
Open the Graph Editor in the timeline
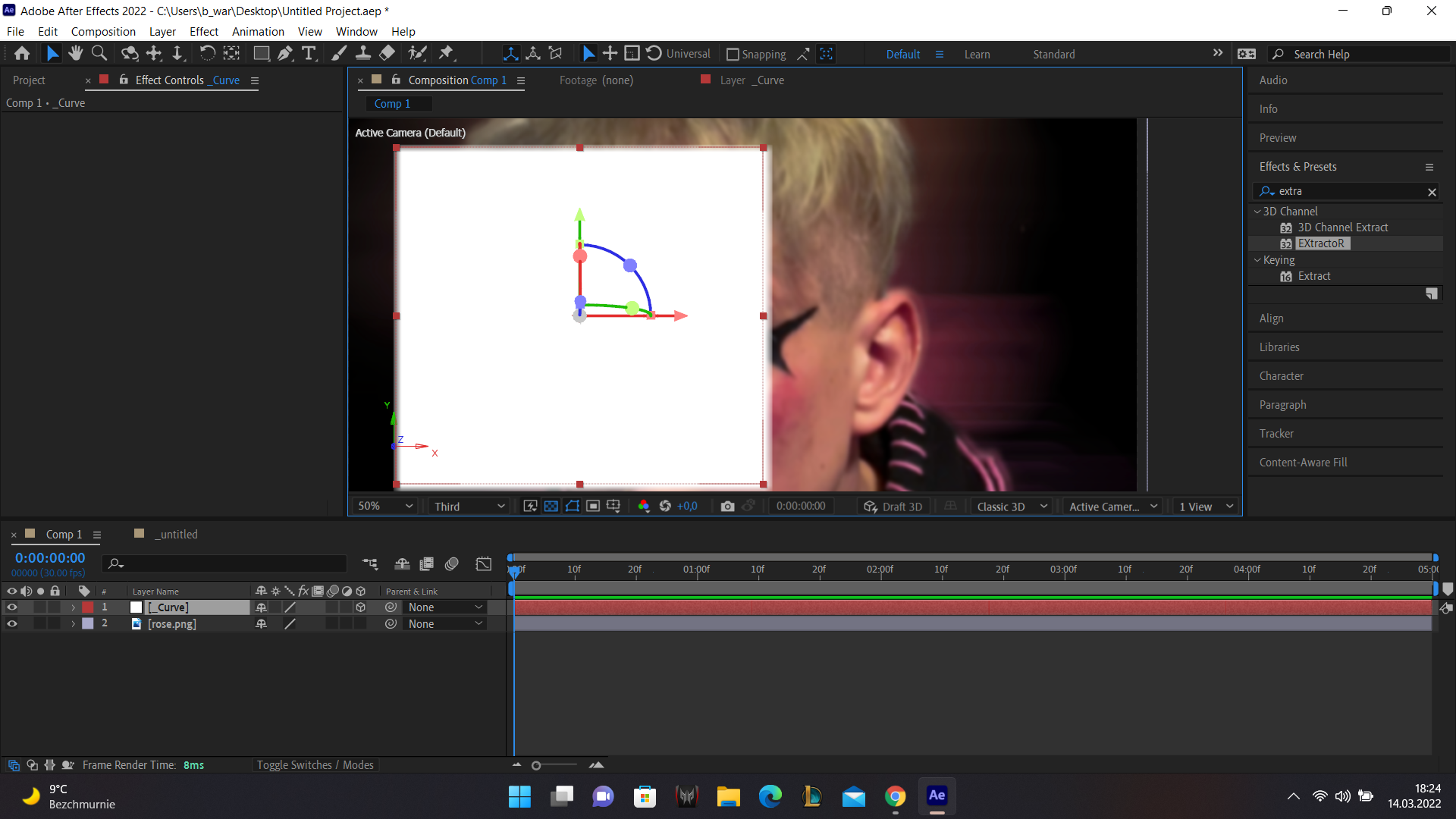tap(483, 563)
